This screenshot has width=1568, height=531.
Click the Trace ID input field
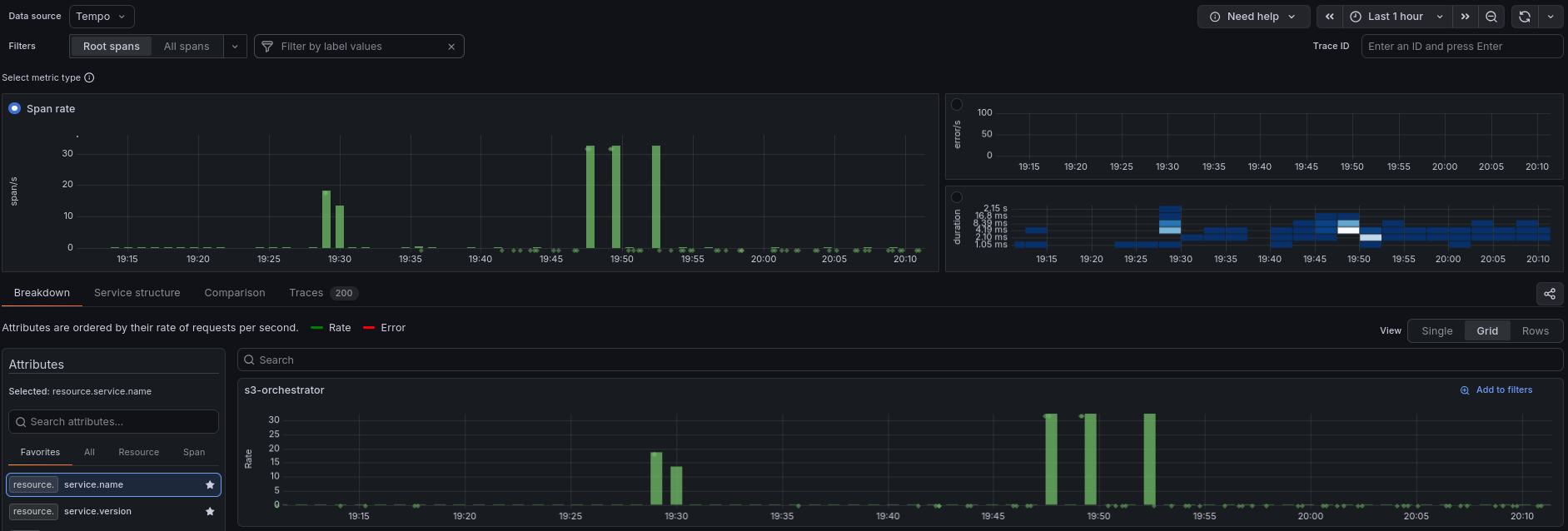[x=1461, y=47]
